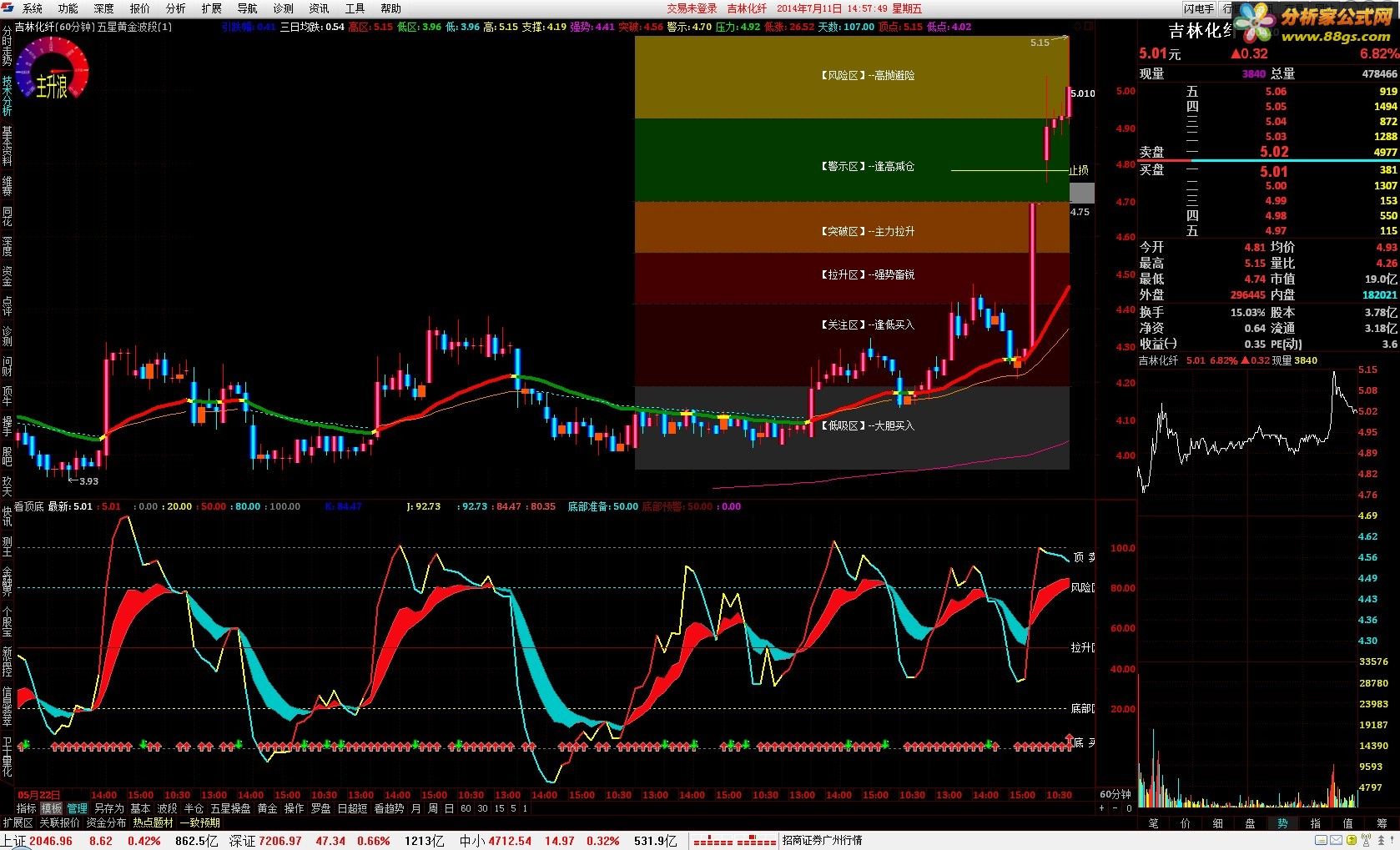Select the 波段 template tab
The height and width of the screenshot is (850, 1400).
pos(167,808)
